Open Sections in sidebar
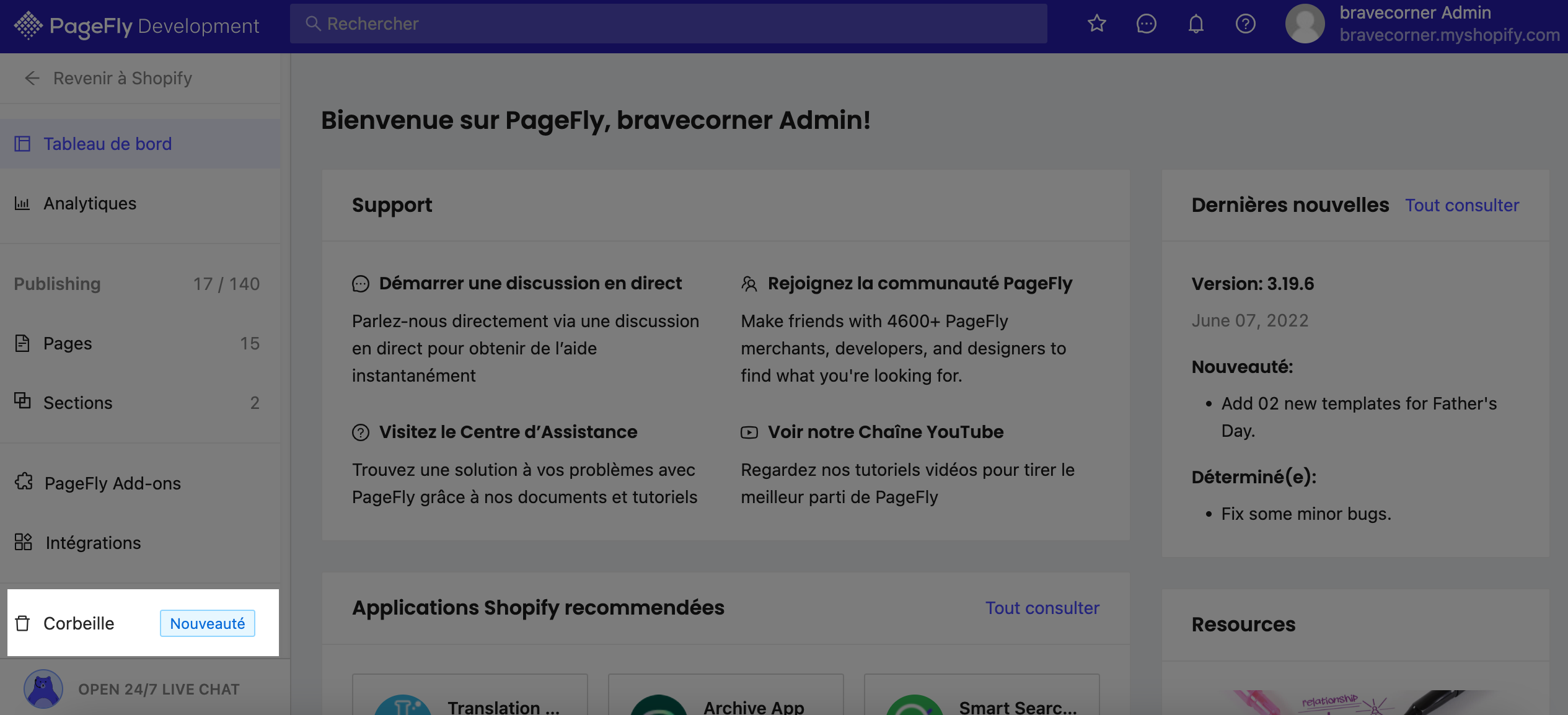Viewport: 1568px width, 715px height. [140, 403]
